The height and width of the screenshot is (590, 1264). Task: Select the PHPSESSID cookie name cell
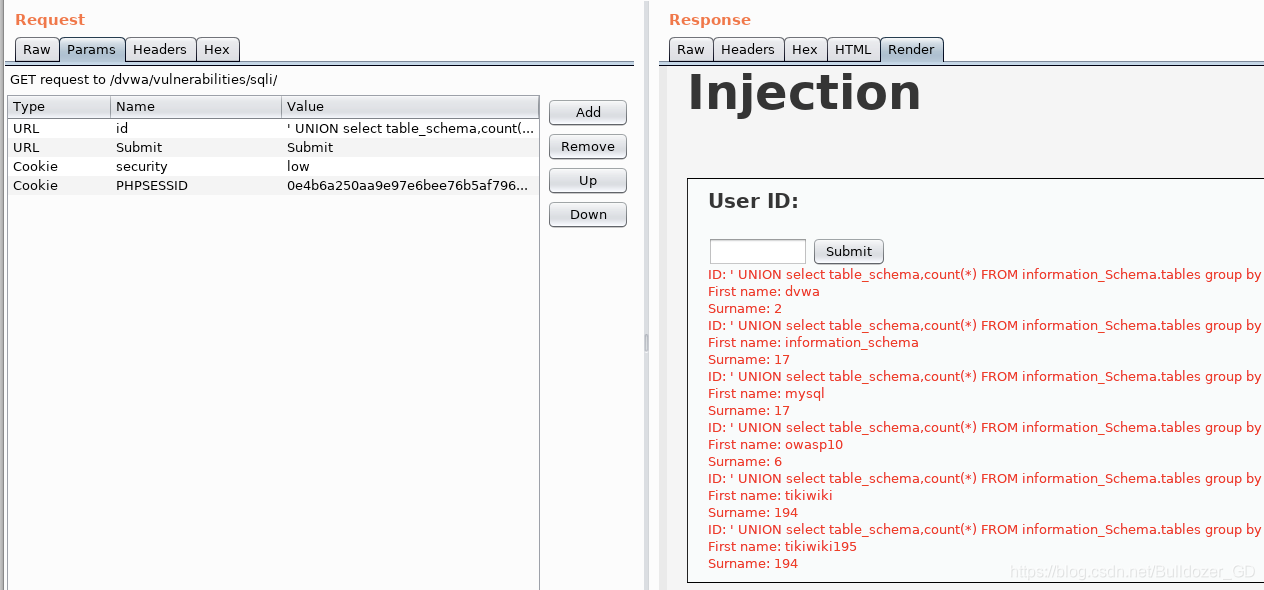pos(197,185)
